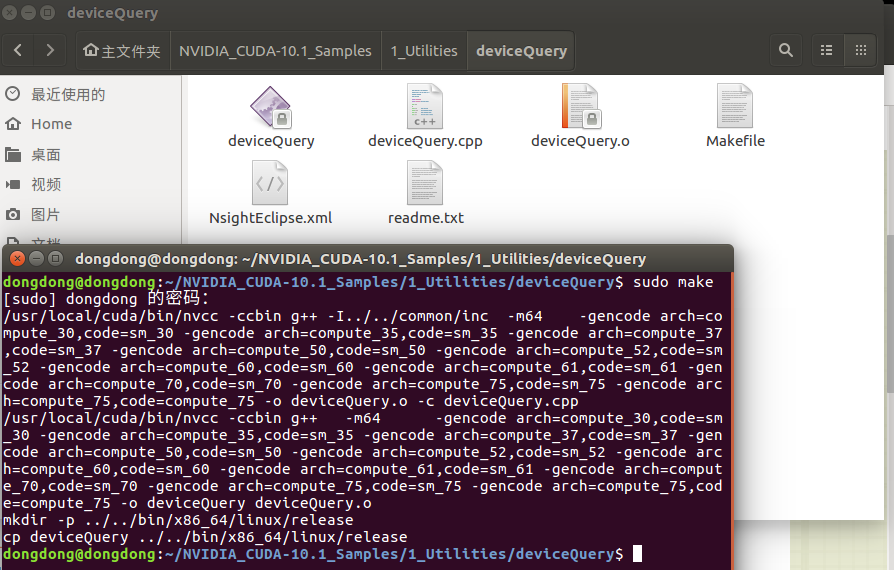Maximize the deviceQuery file manager window
Viewport: 894px width, 570px height.
pyautogui.click(x=48, y=13)
